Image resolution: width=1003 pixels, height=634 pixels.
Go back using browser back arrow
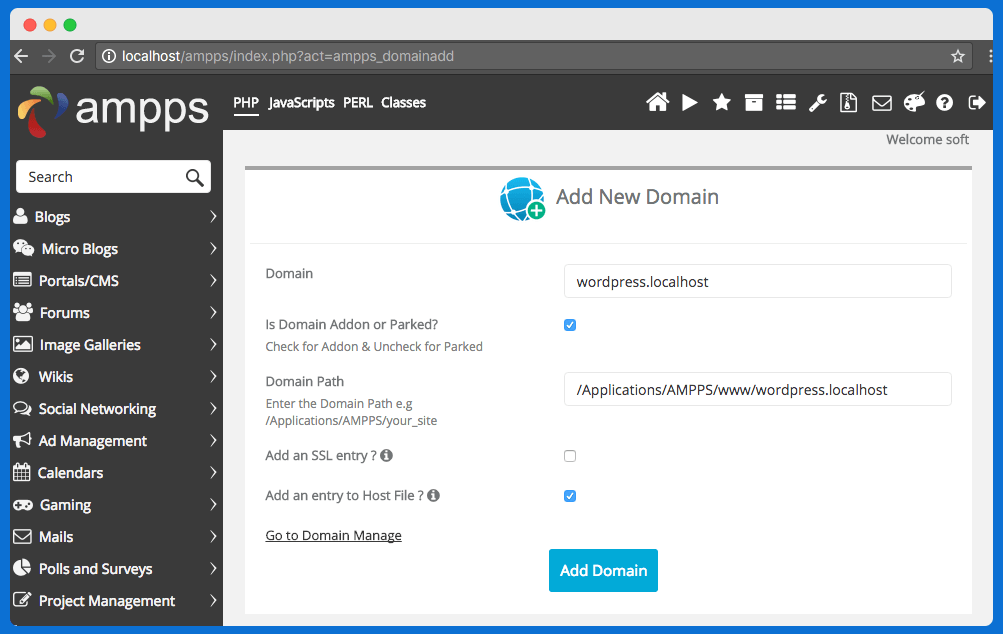(x=21, y=56)
